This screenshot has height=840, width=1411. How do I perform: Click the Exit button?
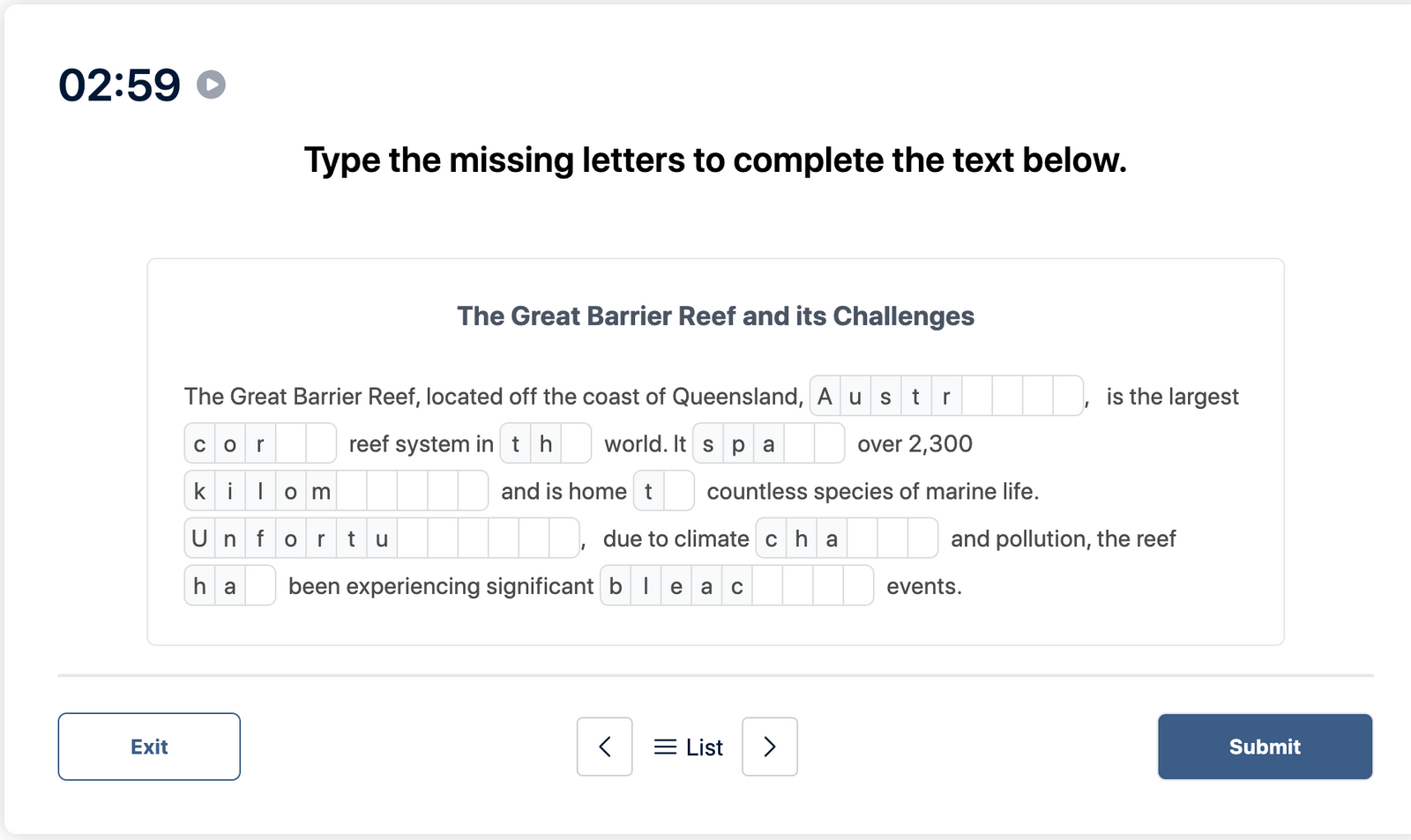149,747
